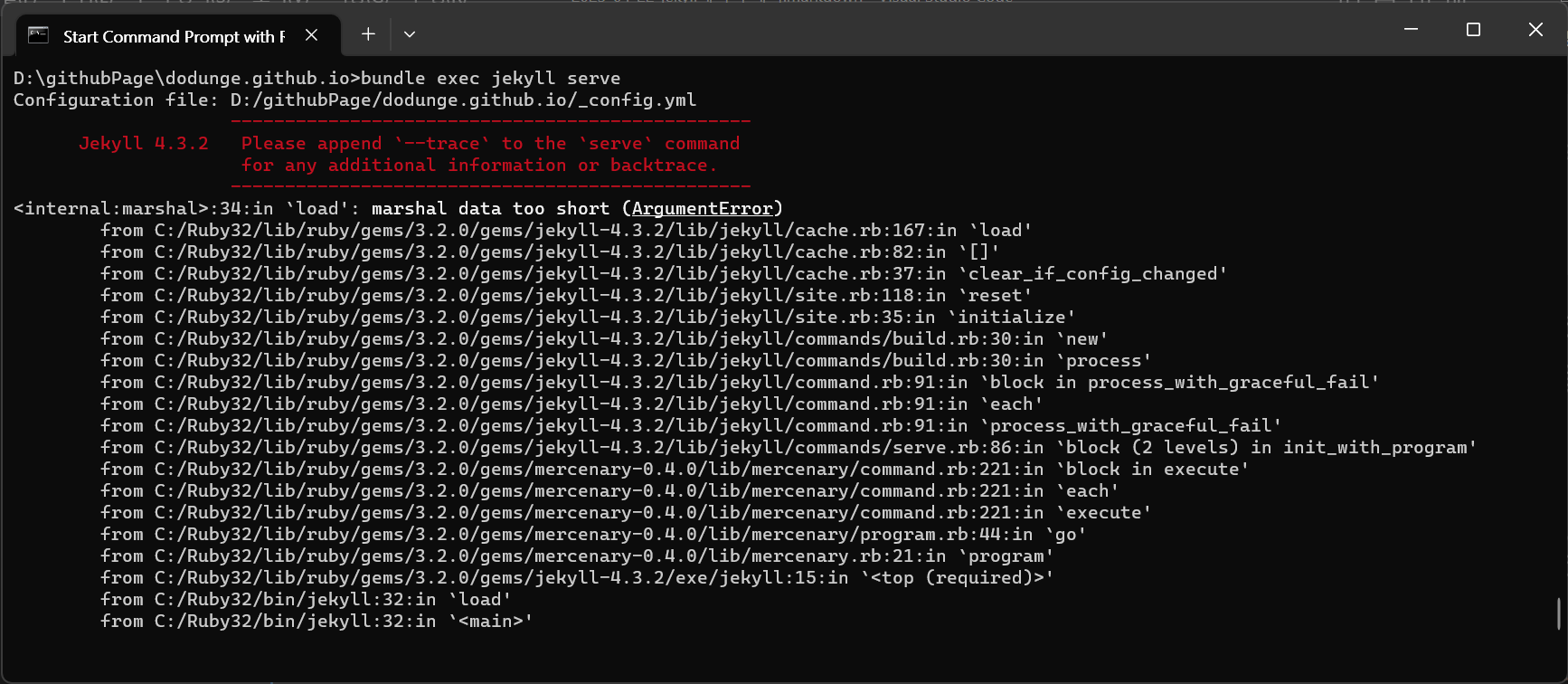
Task: Click the underlined ArgumentError text
Action: (x=703, y=209)
